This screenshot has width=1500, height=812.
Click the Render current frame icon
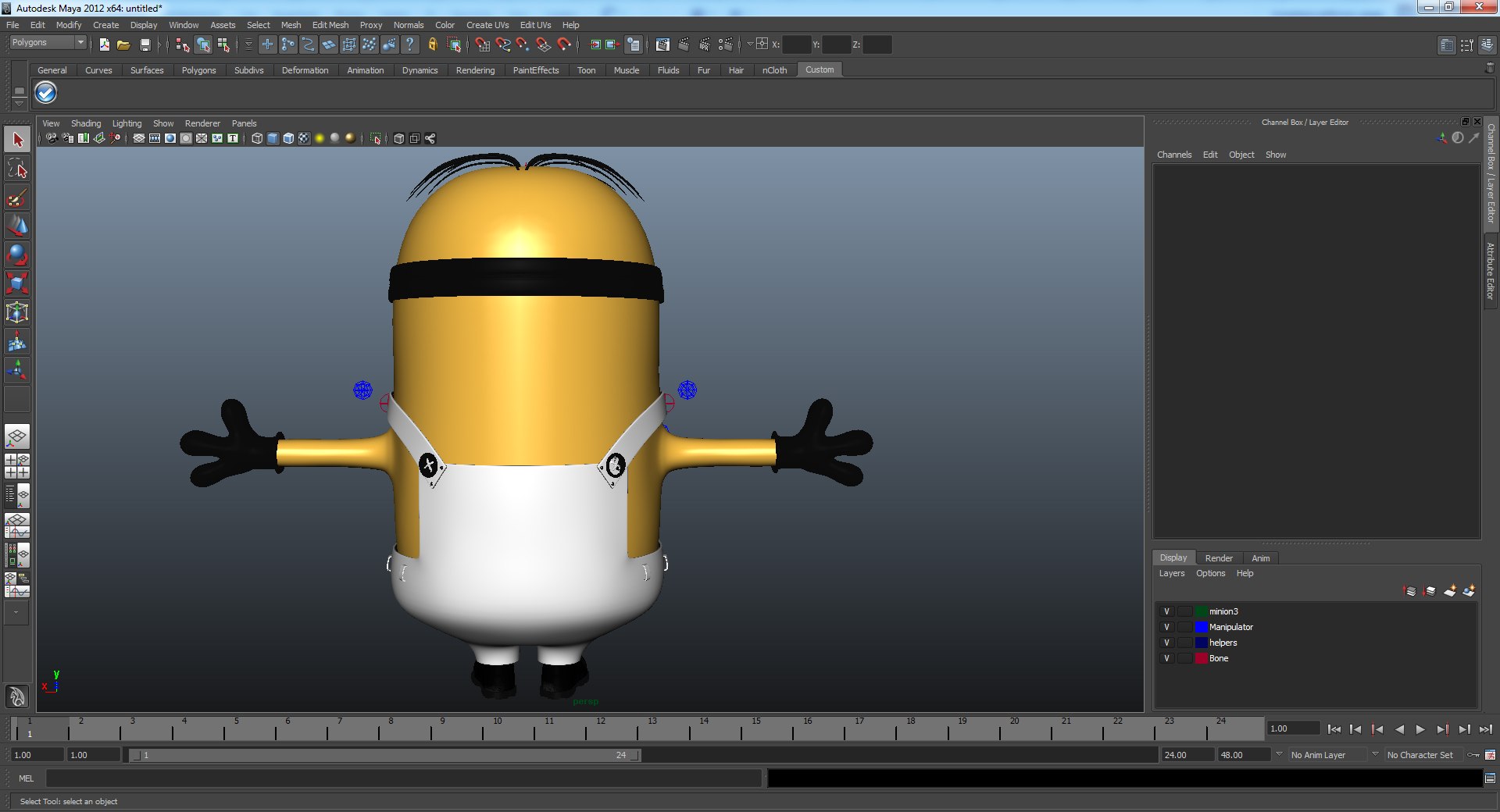coord(684,45)
